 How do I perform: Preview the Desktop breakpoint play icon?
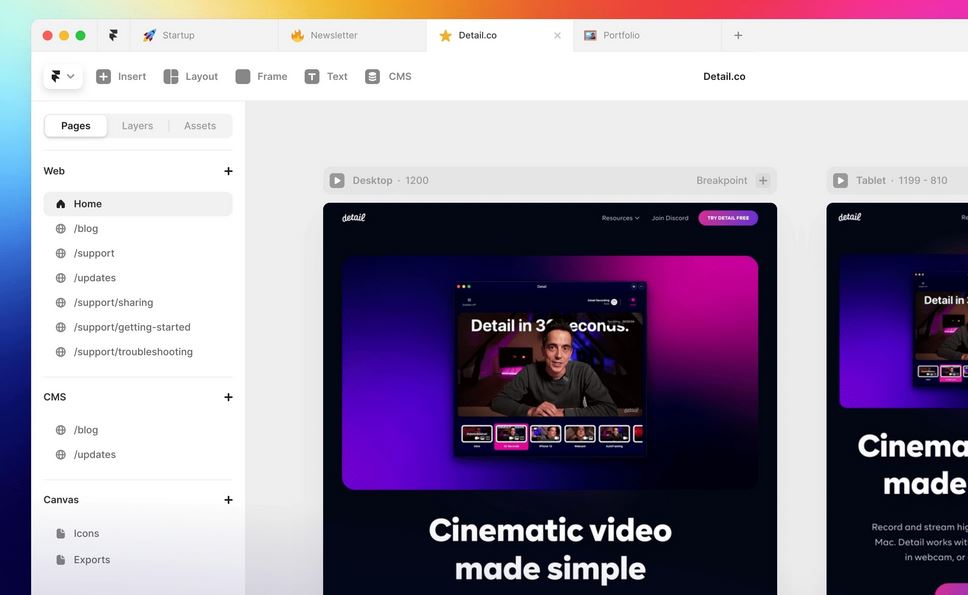[336, 180]
